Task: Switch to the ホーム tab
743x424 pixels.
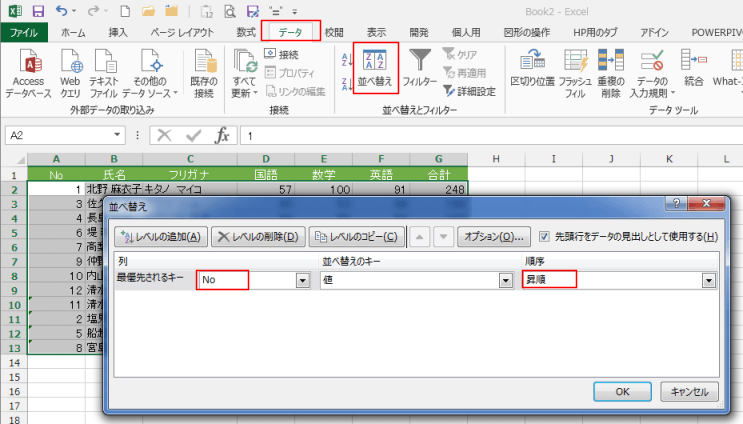Action: [73, 32]
